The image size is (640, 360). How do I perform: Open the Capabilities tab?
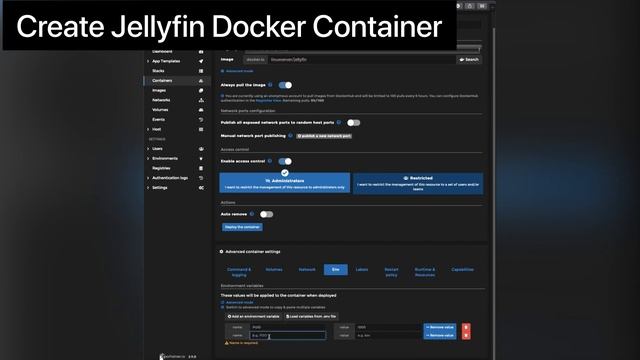click(x=462, y=270)
